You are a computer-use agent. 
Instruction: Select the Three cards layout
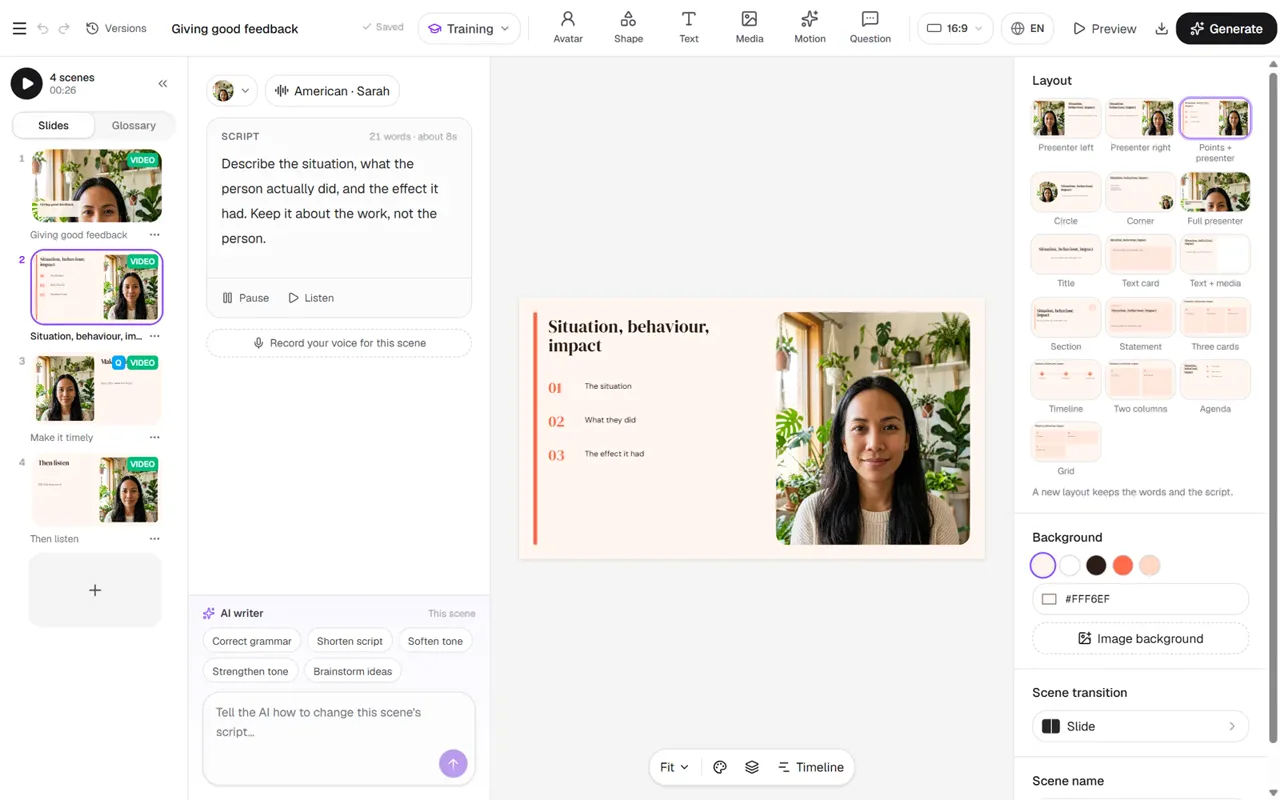(1215, 324)
